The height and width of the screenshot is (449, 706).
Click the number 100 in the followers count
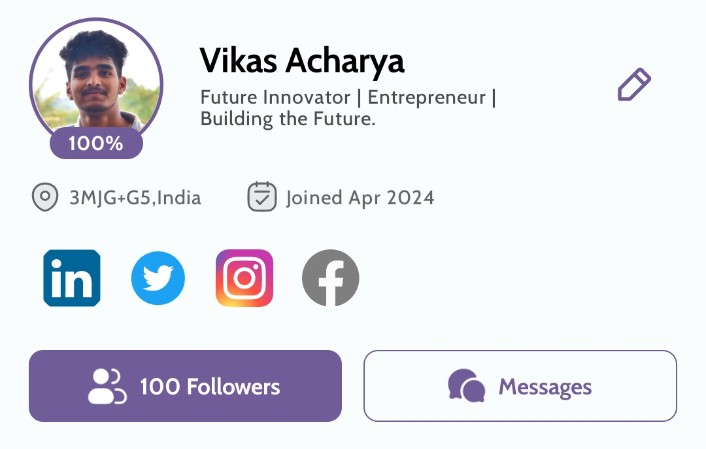click(x=156, y=387)
